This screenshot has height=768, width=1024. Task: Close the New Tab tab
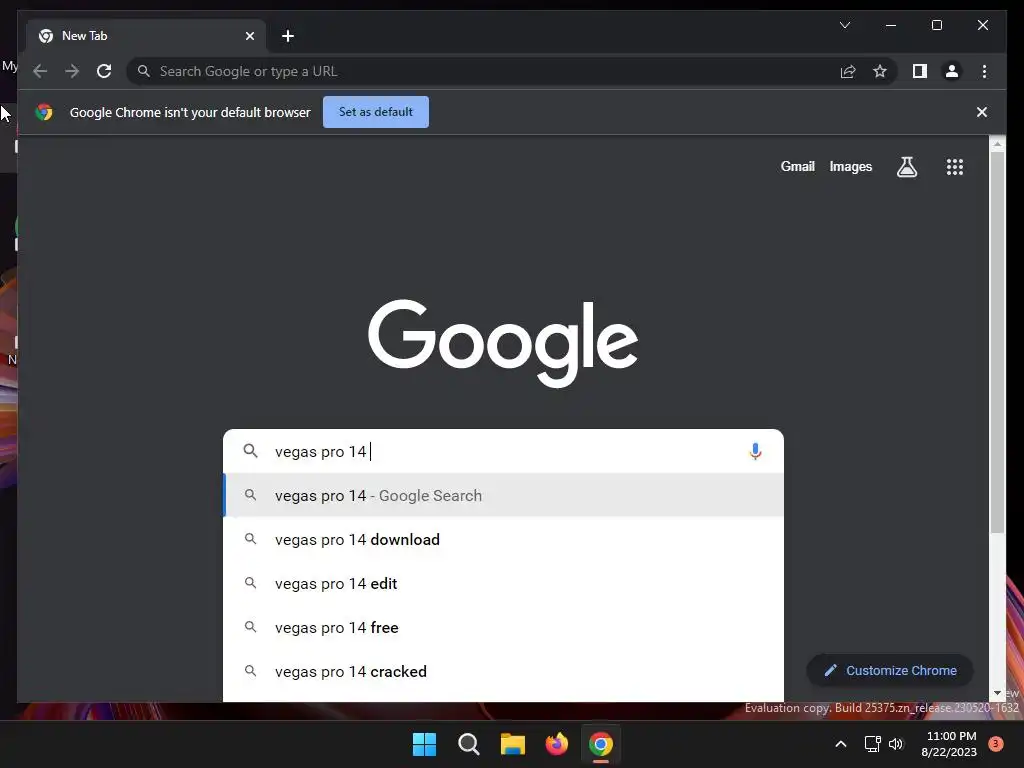point(249,36)
